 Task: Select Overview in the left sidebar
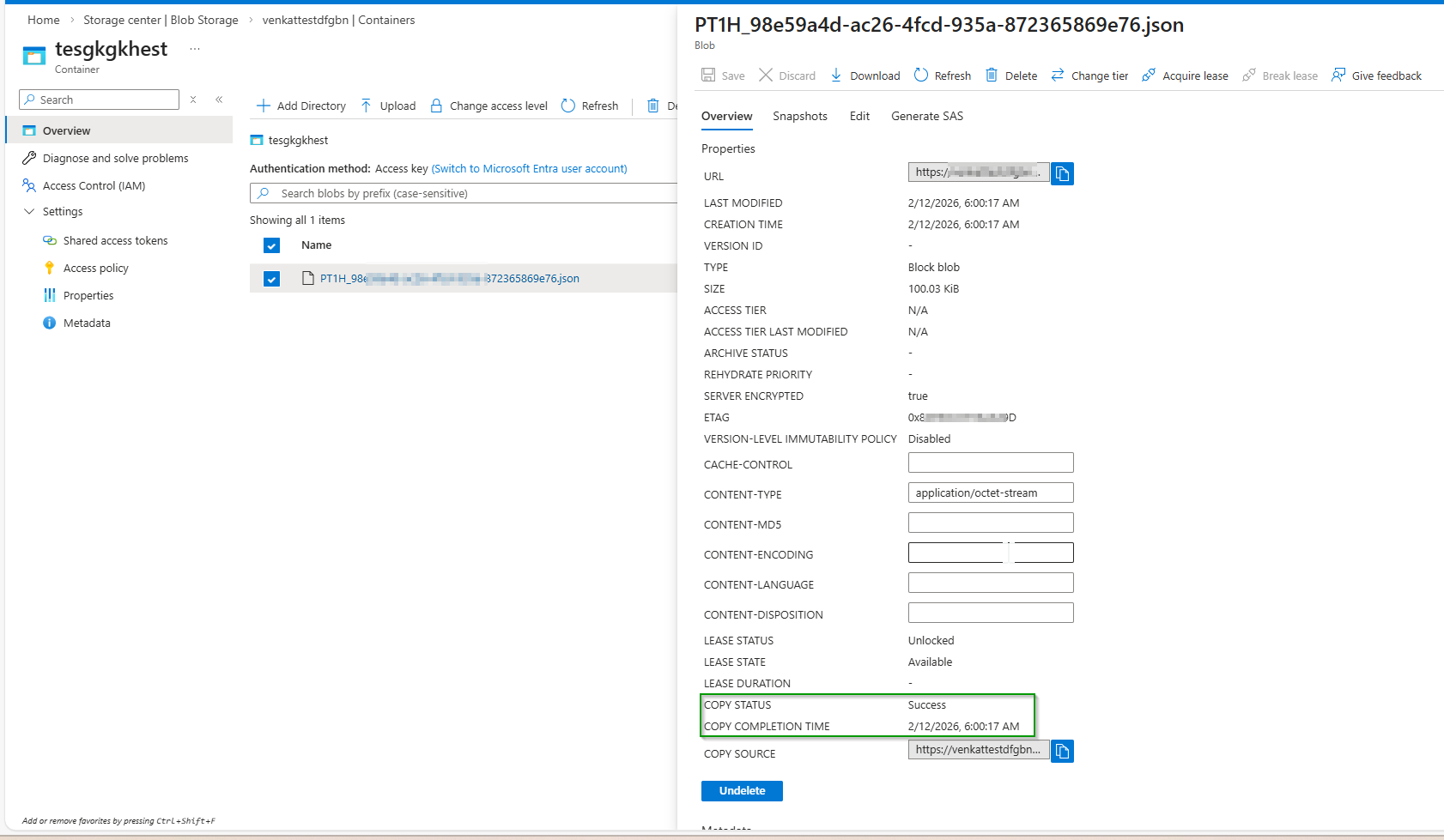coord(119,130)
